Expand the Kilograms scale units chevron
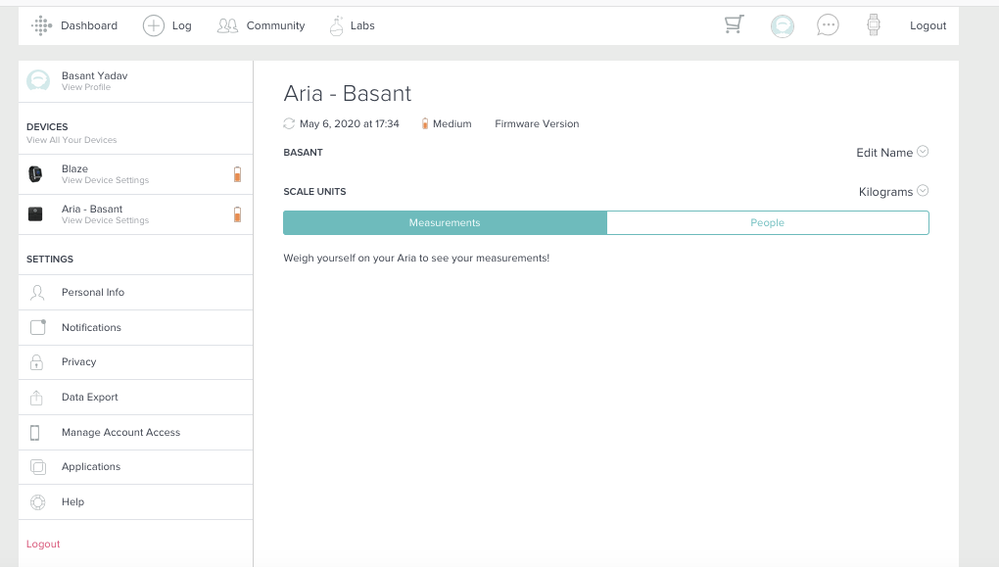Image resolution: width=999 pixels, height=567 pixels. (923, 190)
